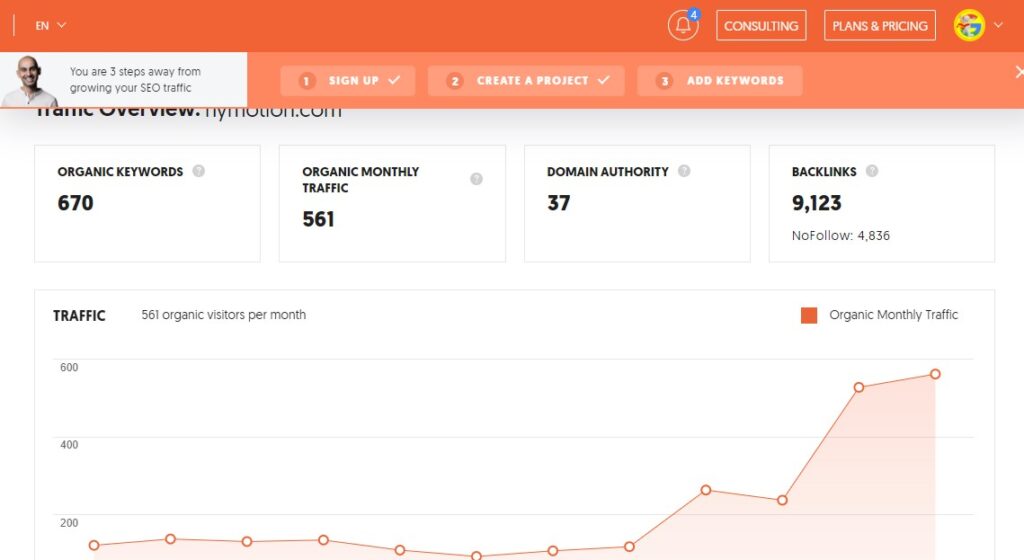Close the onboarding steps banner
This screenshot has width=1024, height=560.
point(1019,72)
